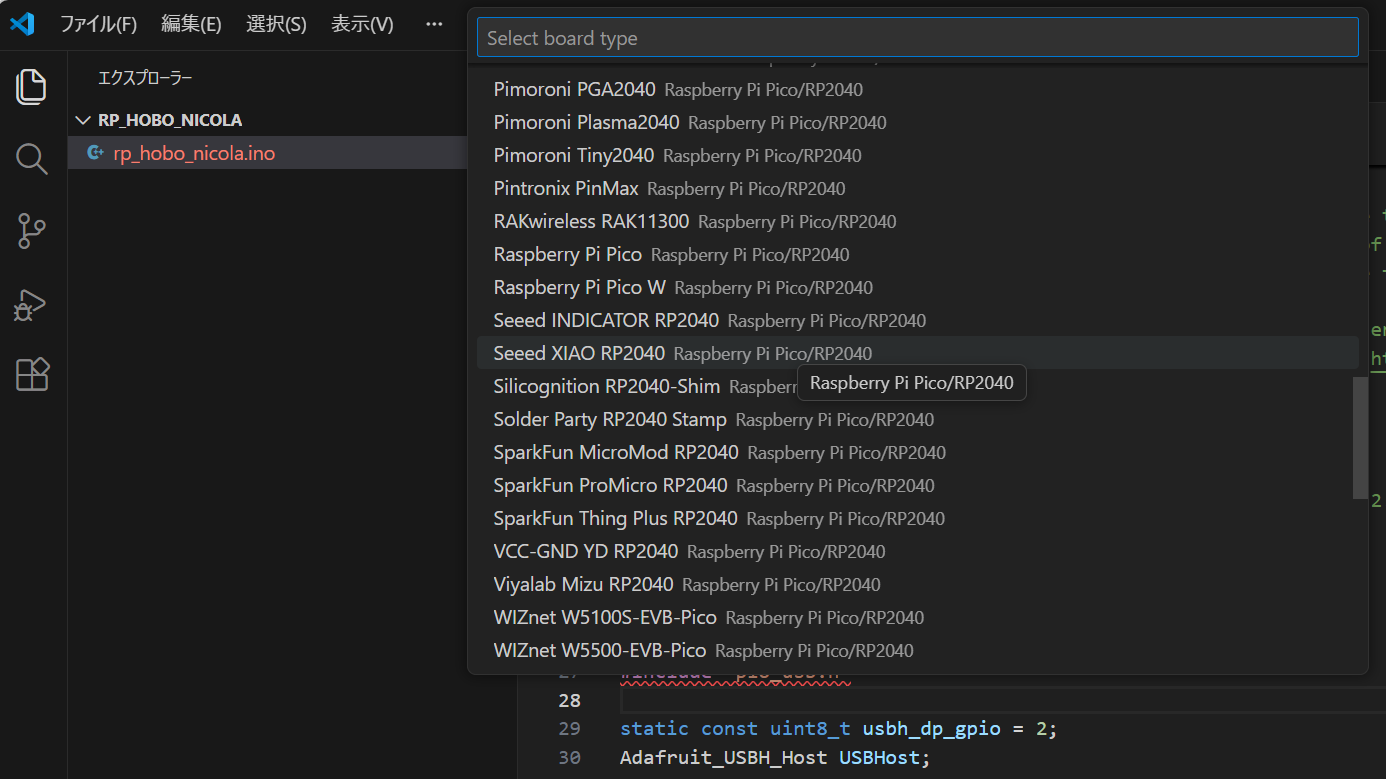Open the 選択(S) menu
The image size is (1386, 779).
coord(276,25)
